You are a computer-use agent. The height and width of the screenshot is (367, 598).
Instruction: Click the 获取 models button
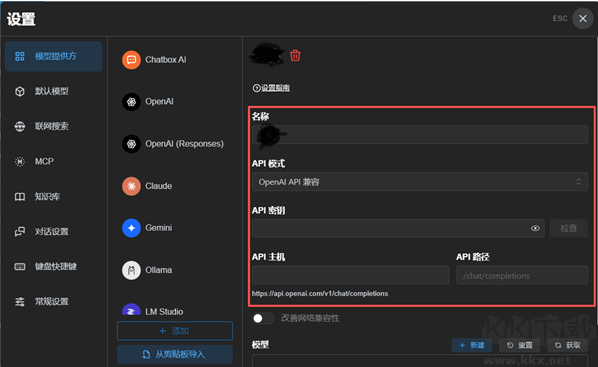click(567, 345)
